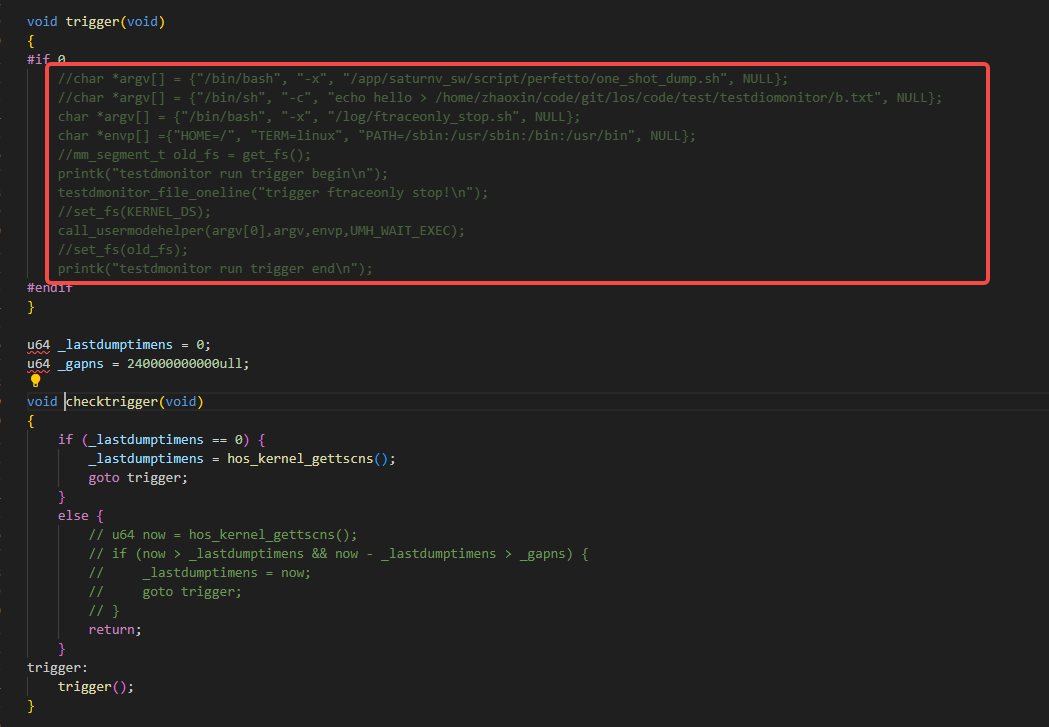Click the commented line containing 'echo hello'
Viewport: 1049px width, 727px height.
[x=500, y=98]
